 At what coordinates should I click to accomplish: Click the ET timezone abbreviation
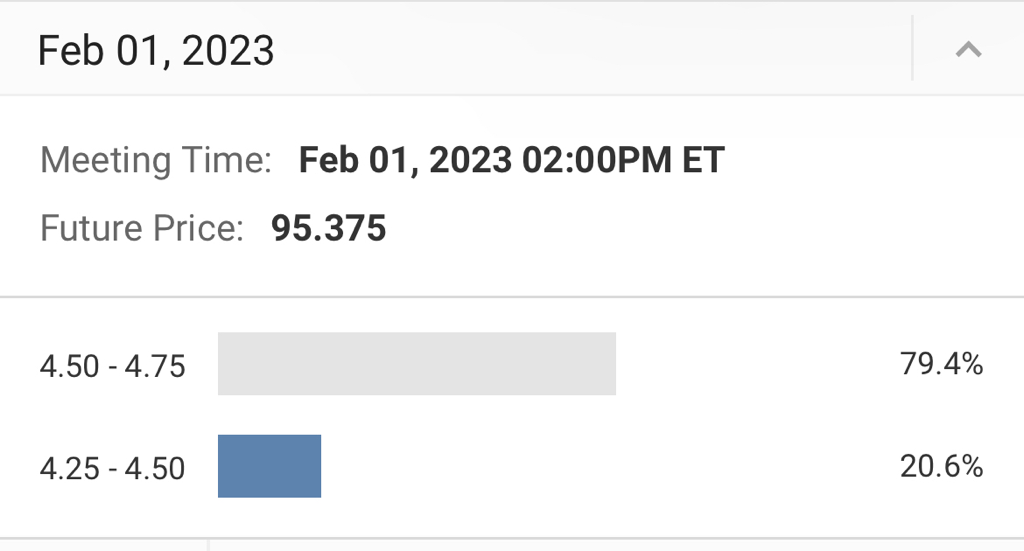point(703,160)
